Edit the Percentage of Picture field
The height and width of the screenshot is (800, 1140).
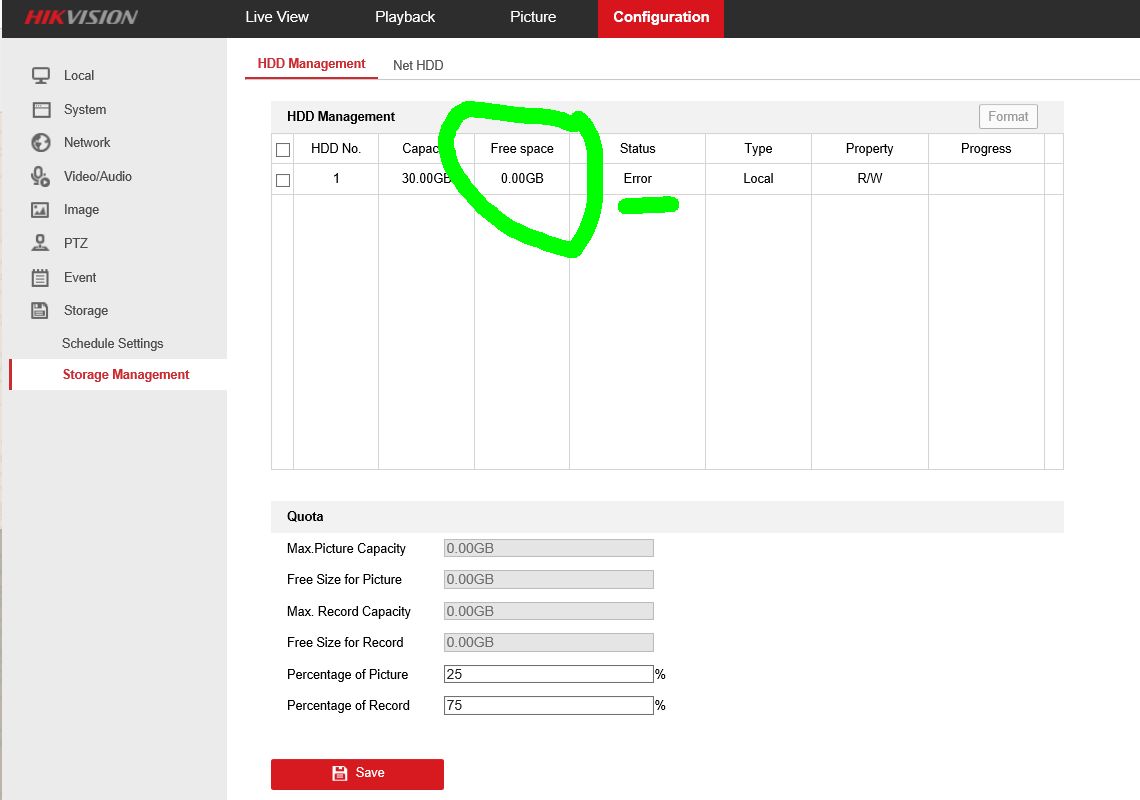pyautogui.click(x=548, y=673)
